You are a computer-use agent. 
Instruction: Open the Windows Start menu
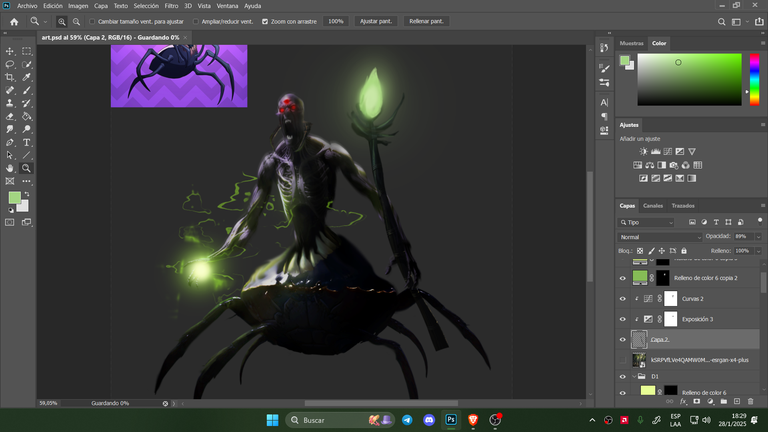[x=272, y=420]
